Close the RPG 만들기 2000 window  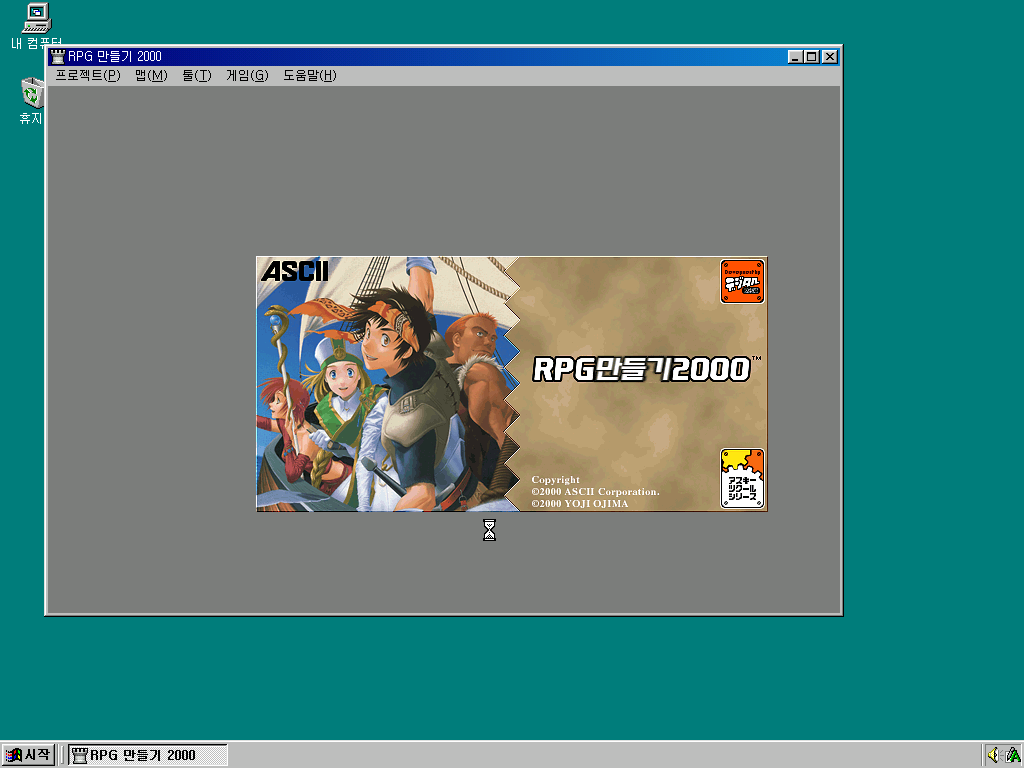point(829,57)
